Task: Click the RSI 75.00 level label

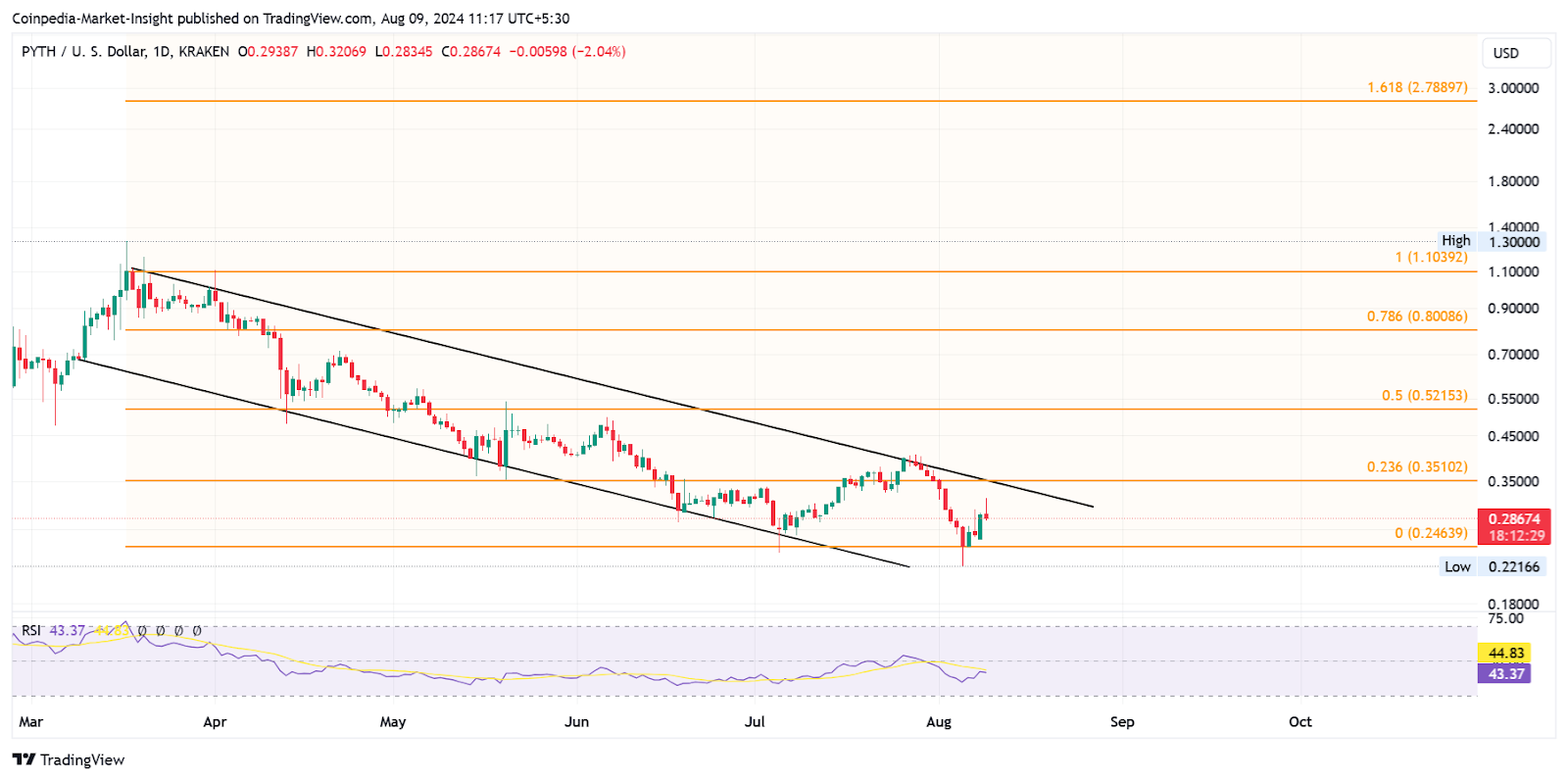Action: click(1506, 618)
